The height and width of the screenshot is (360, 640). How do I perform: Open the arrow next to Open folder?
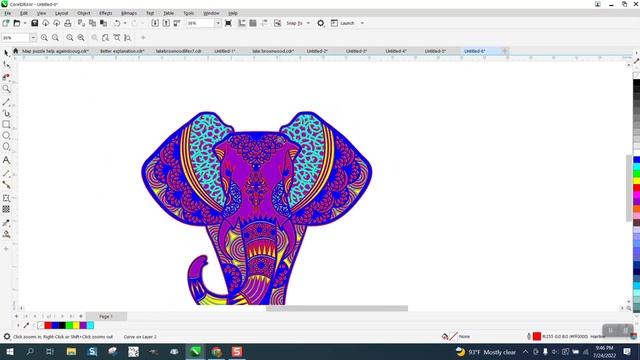pos(24,23)
